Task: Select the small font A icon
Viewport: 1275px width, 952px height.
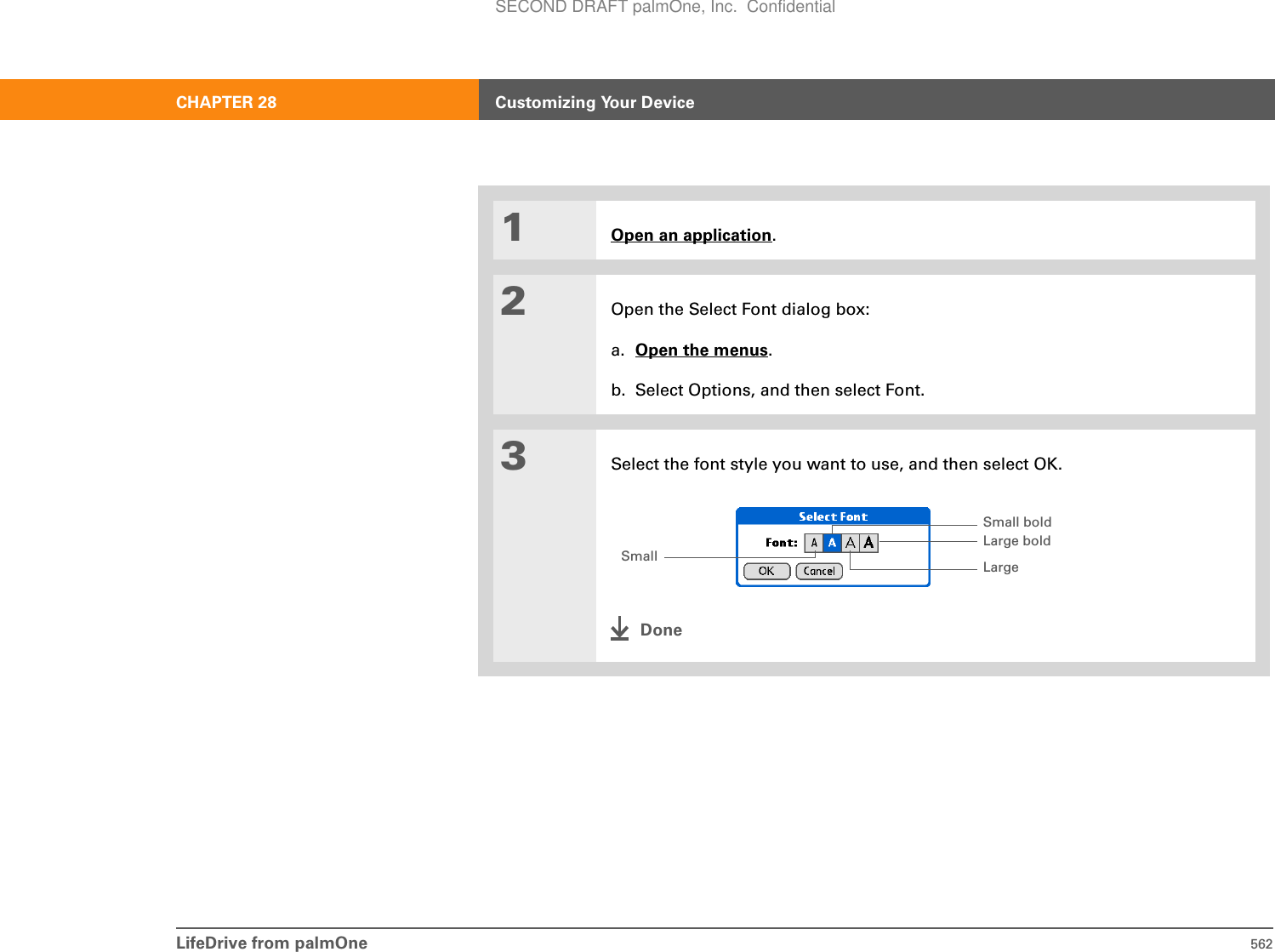Action: click(x=814, y=543)
